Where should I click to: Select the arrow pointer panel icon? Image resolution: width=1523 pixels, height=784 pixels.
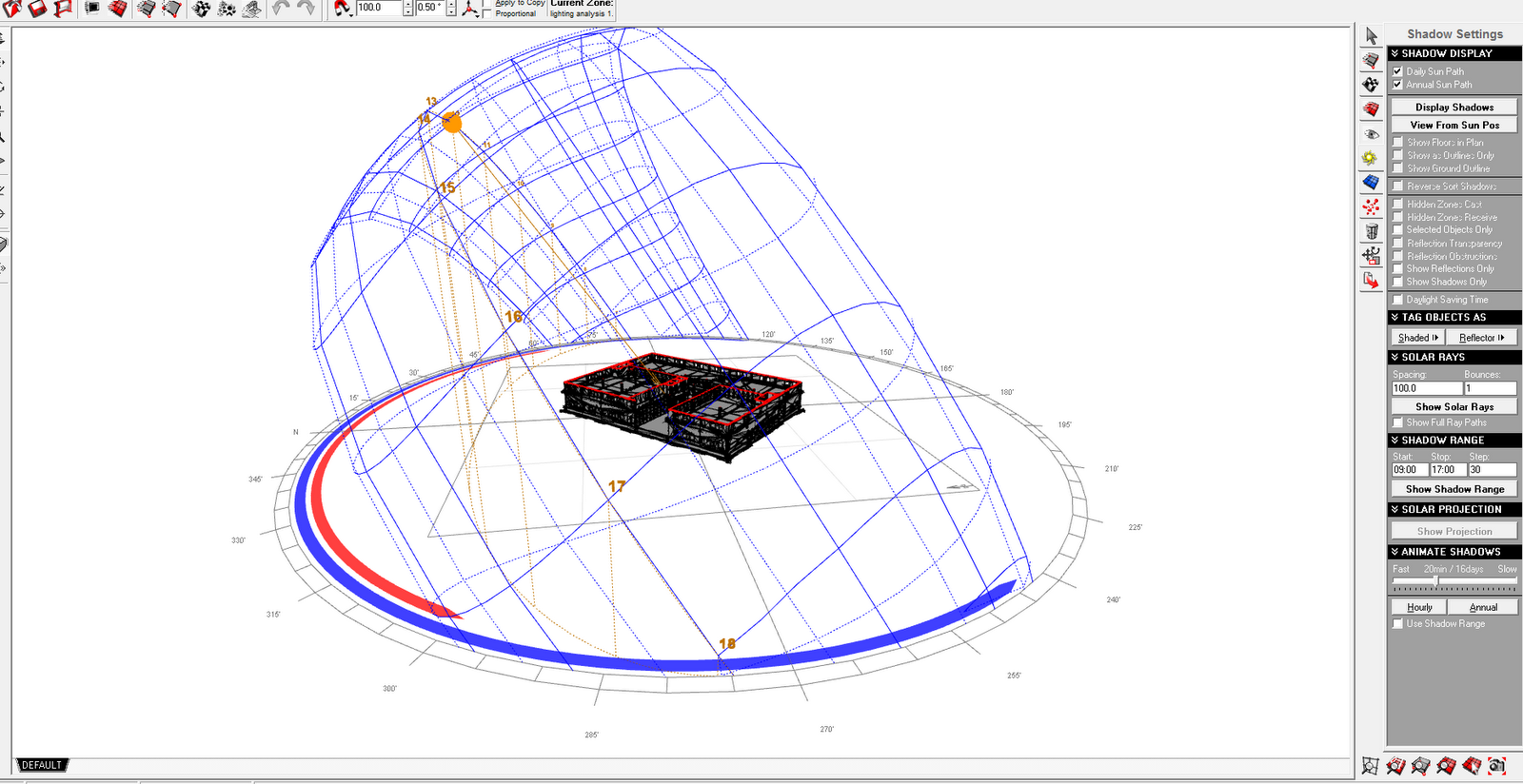(1371, 36)
